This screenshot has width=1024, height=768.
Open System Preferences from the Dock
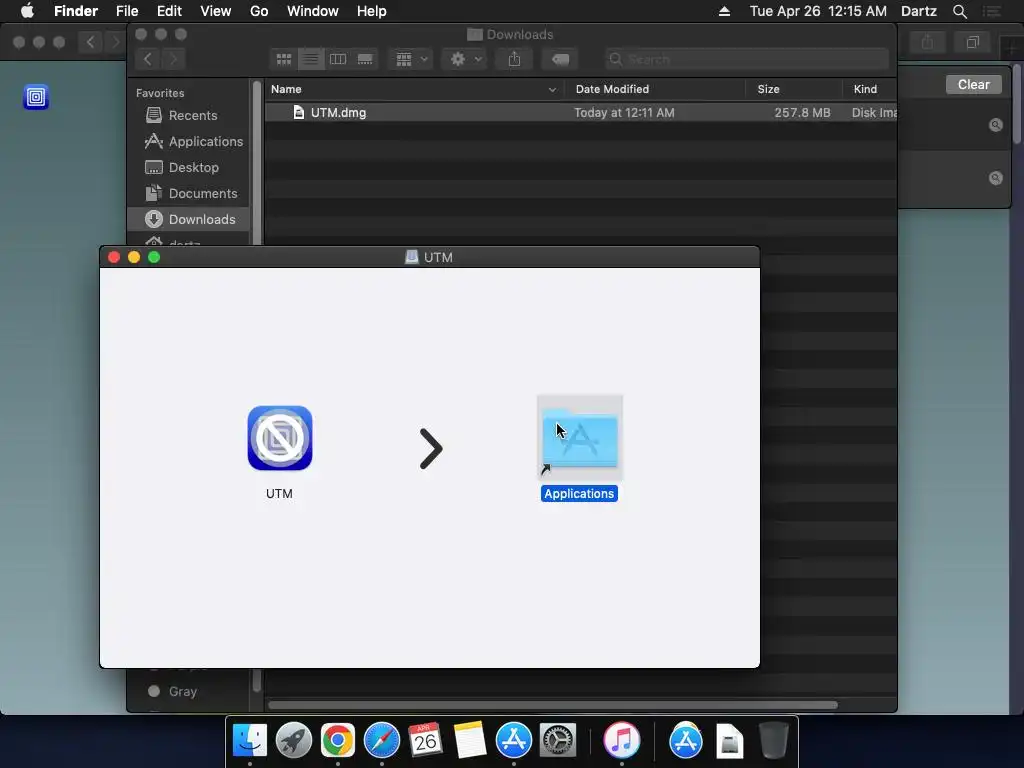[x=558, y=741]
